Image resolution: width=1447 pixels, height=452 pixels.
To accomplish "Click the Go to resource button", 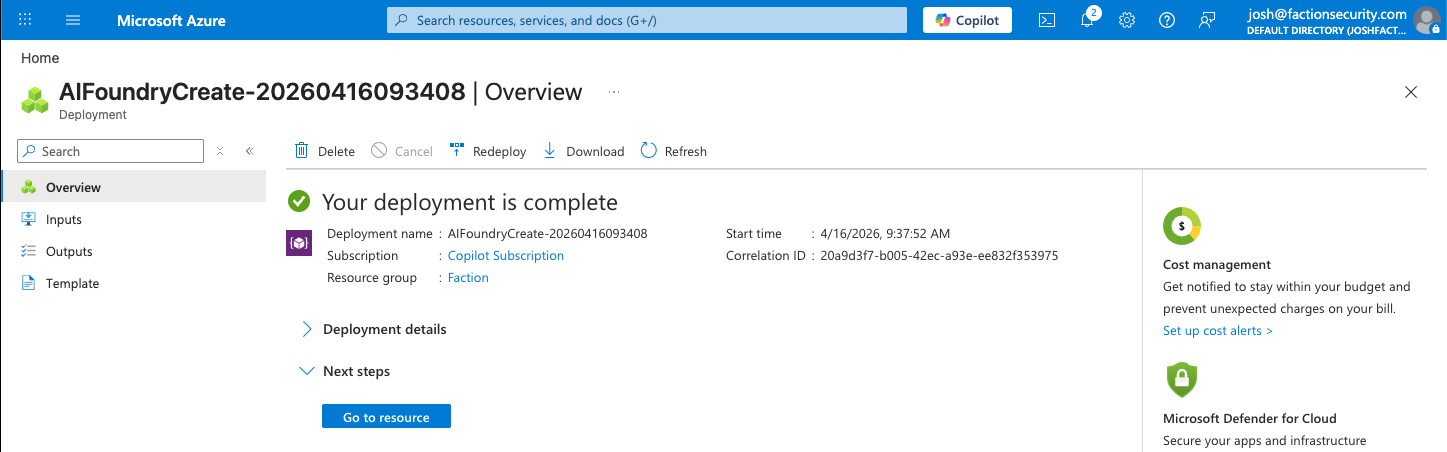I will pos(386,417).
